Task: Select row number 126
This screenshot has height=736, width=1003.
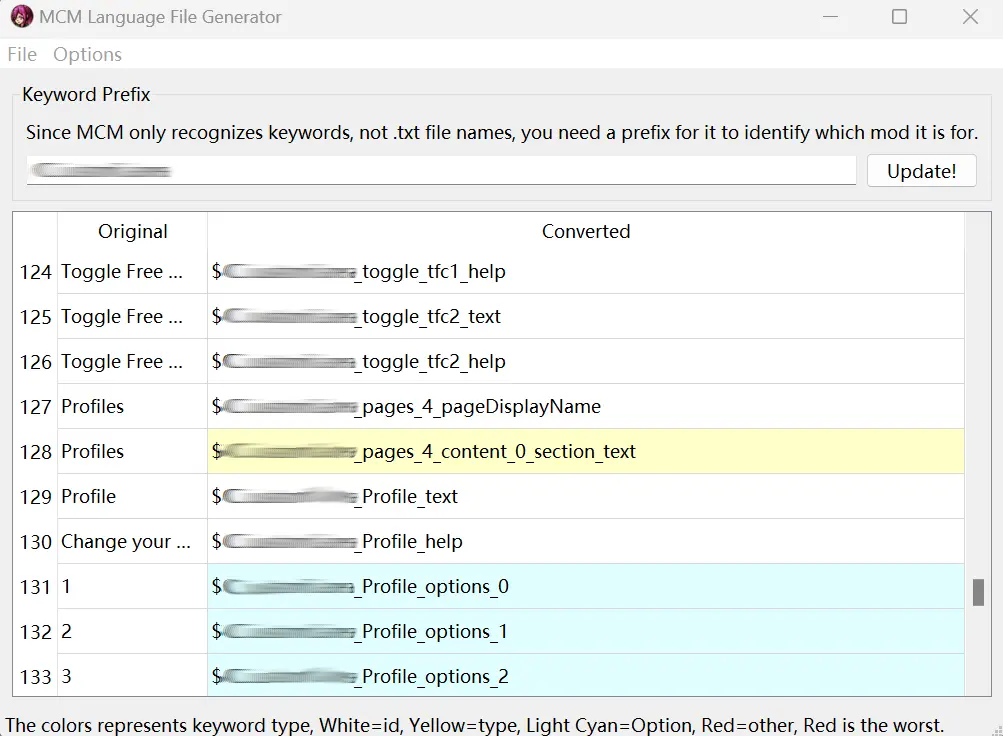Action: point(35,362)
